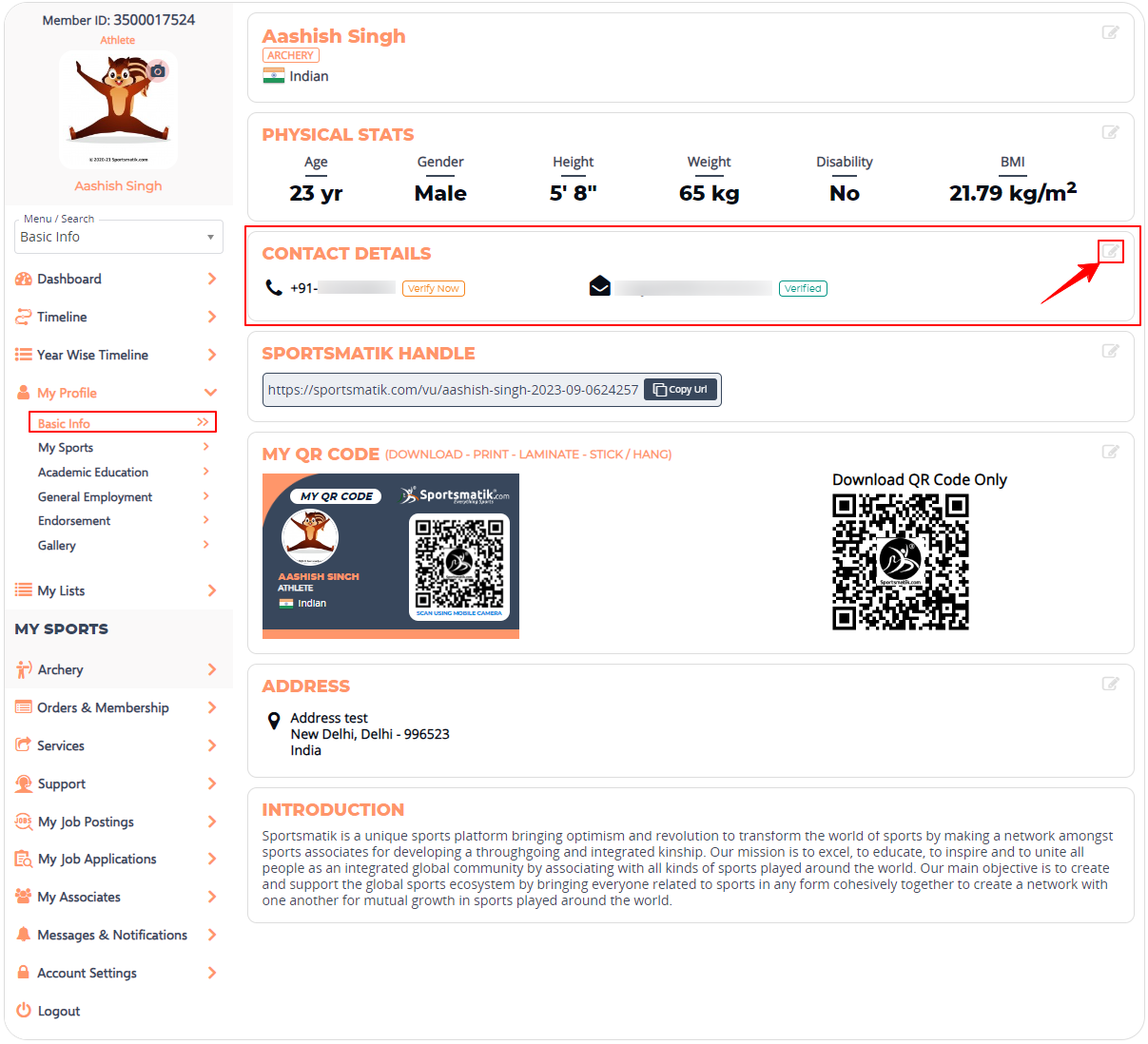The height and width of the screenshot is (1044, 1148).
Task: Click the squirrel mascot profile picture
Action: (119, 109)
